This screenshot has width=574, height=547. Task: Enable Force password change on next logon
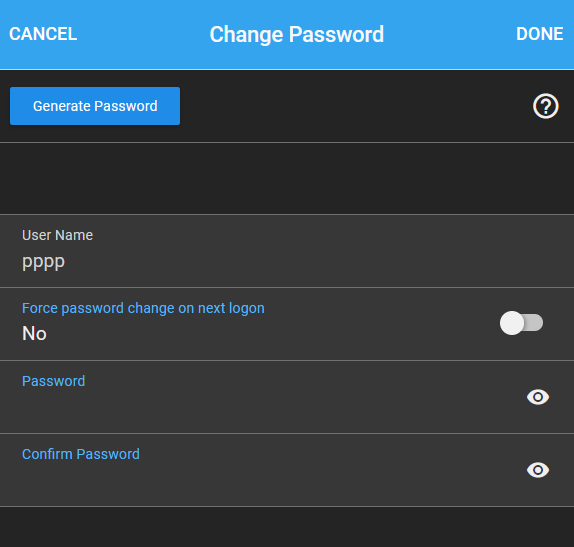[521, 323]
